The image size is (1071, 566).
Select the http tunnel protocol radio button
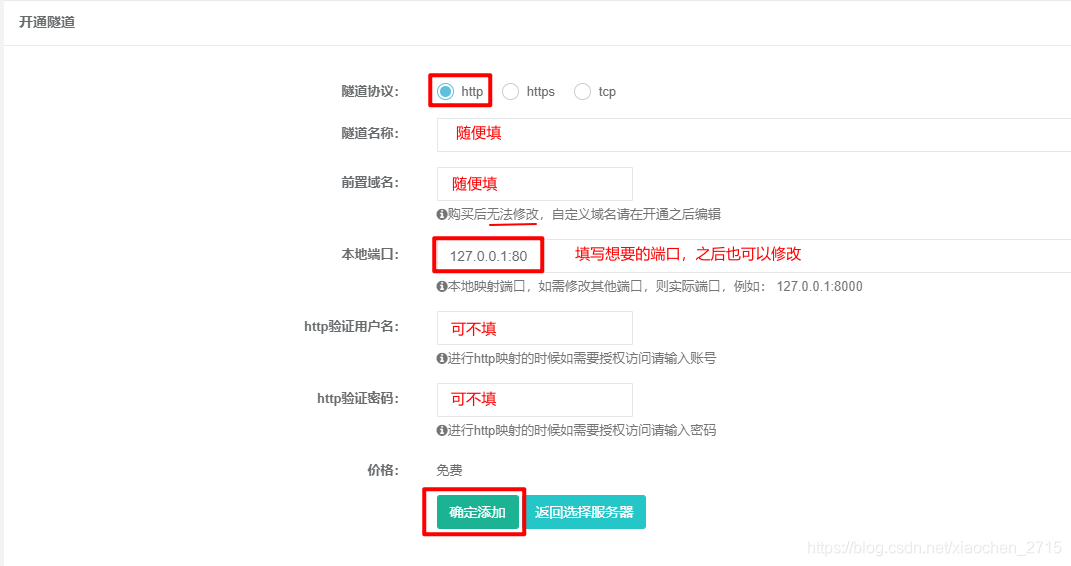445,91
